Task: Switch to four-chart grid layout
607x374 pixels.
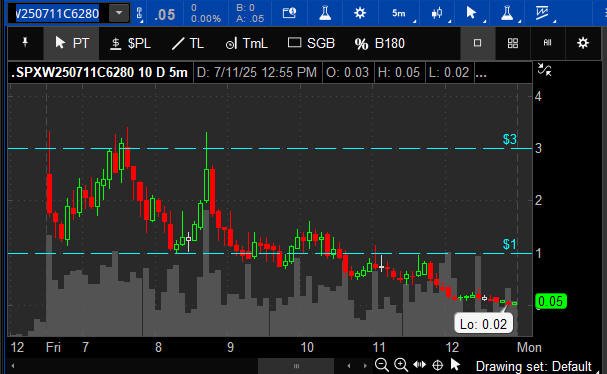Action: point(513,43)
